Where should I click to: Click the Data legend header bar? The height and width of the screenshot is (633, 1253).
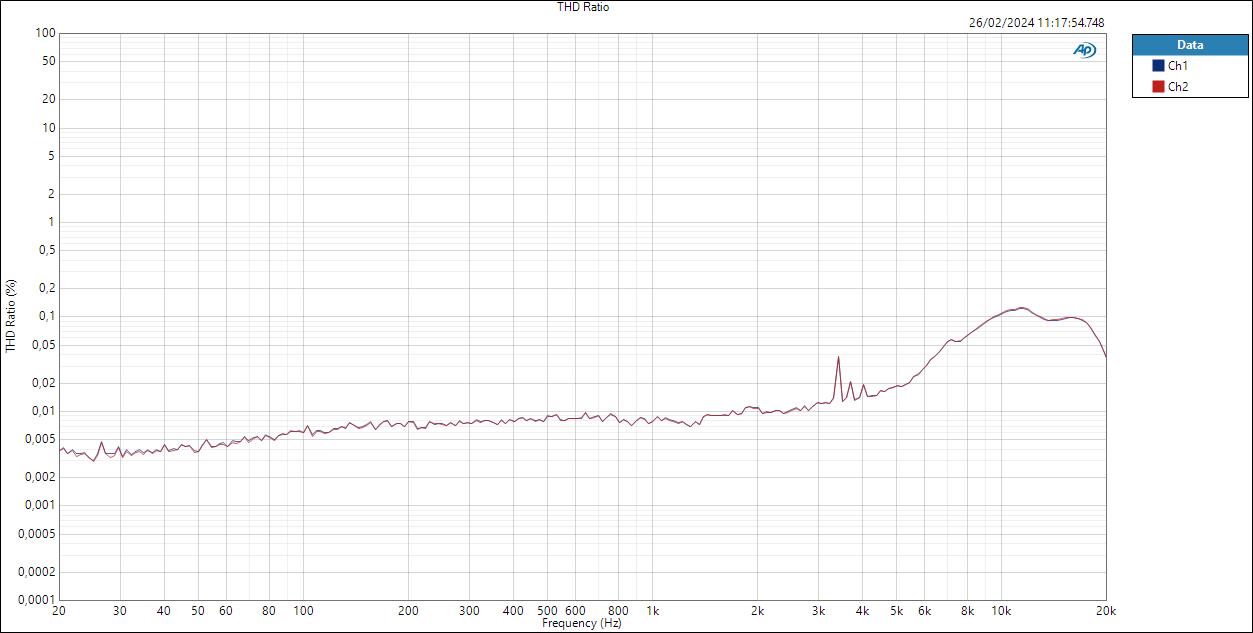pyautogui.click(x=1190, y=44)
